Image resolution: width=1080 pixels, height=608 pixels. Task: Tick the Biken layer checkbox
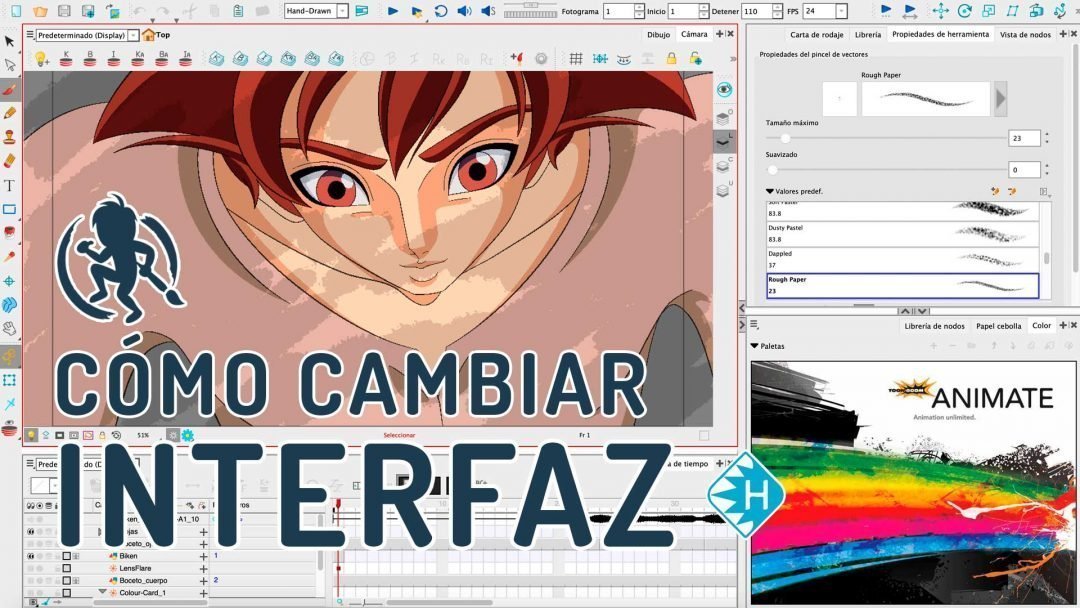(x=67, y=556)
